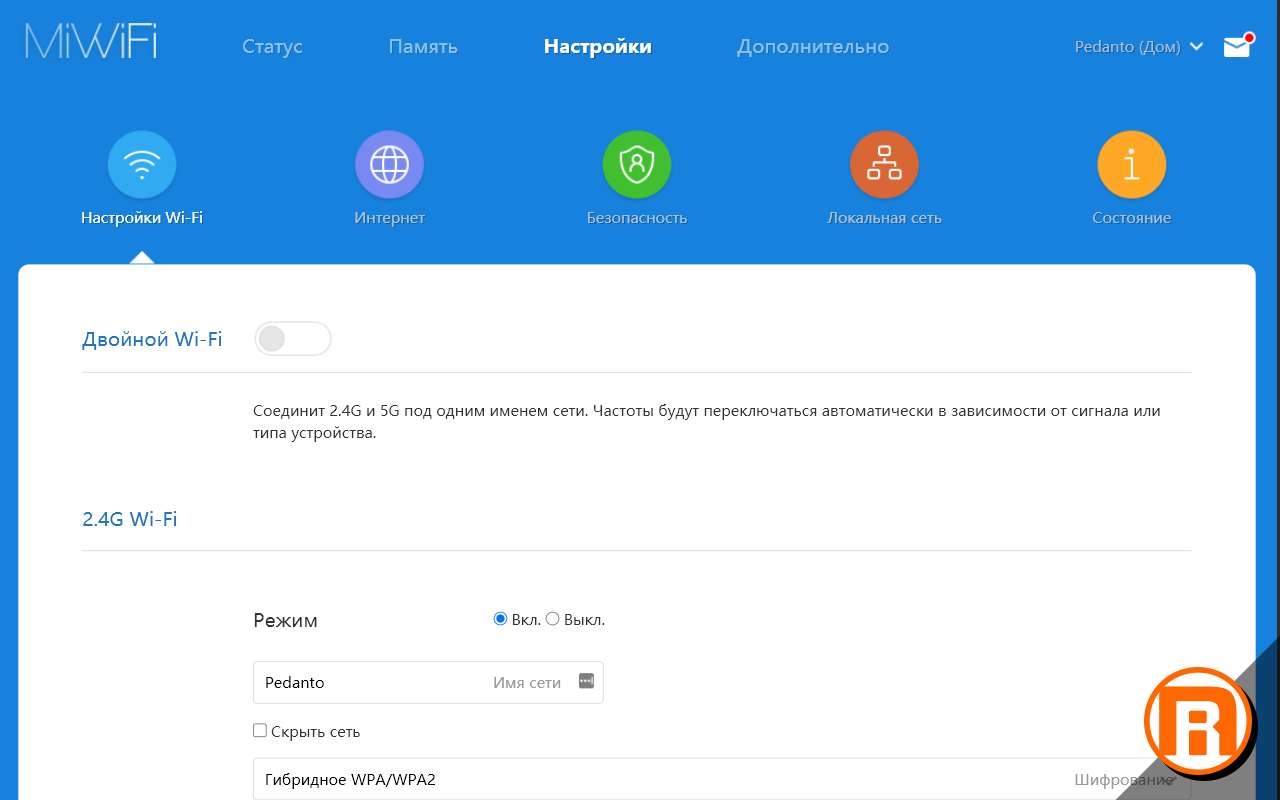This screenshot has height=800, width=1280.
Task: Switch to the Статус tab
Action: point(272,47)
